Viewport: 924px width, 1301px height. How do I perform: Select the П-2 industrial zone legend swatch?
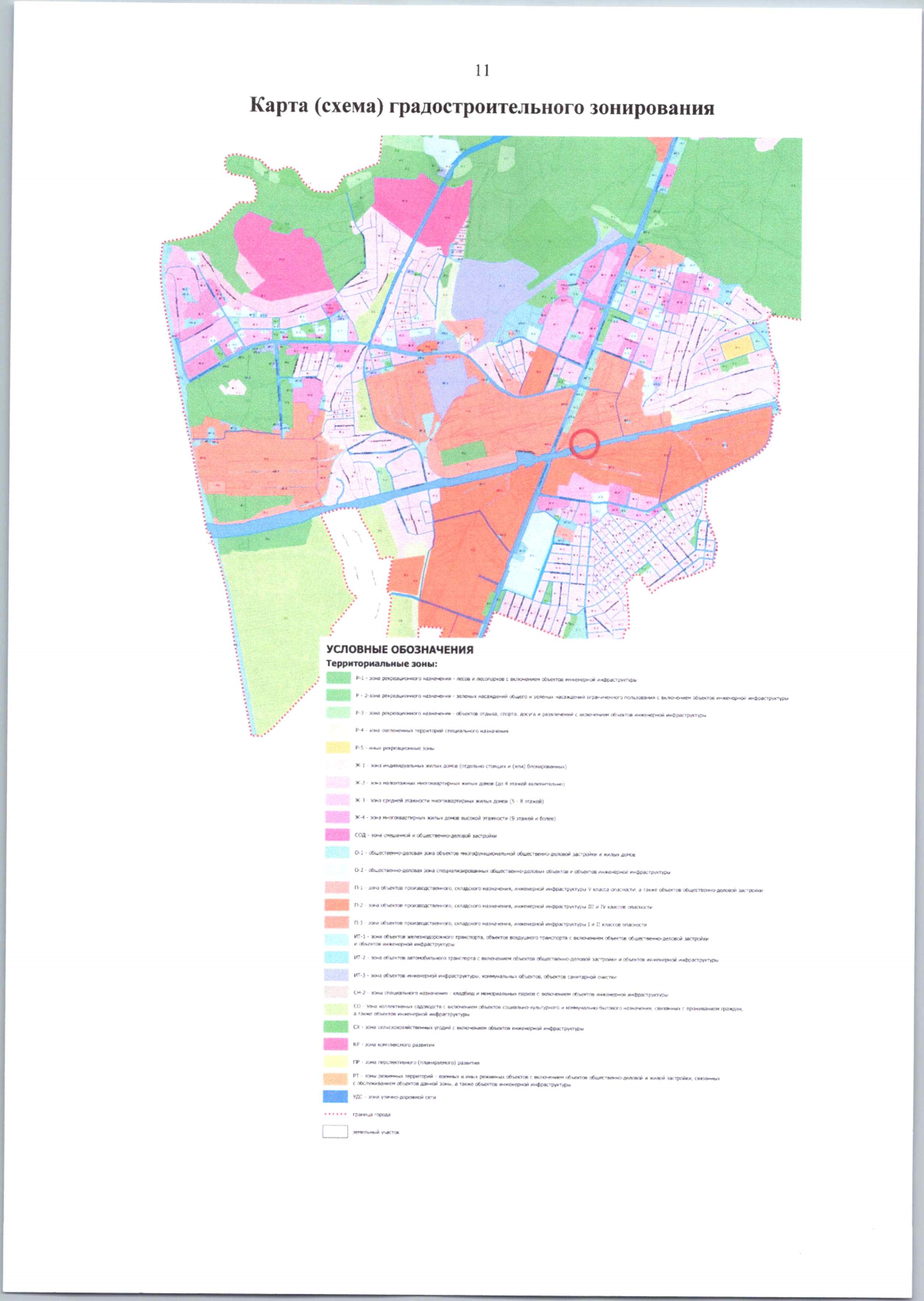[338, 906]
